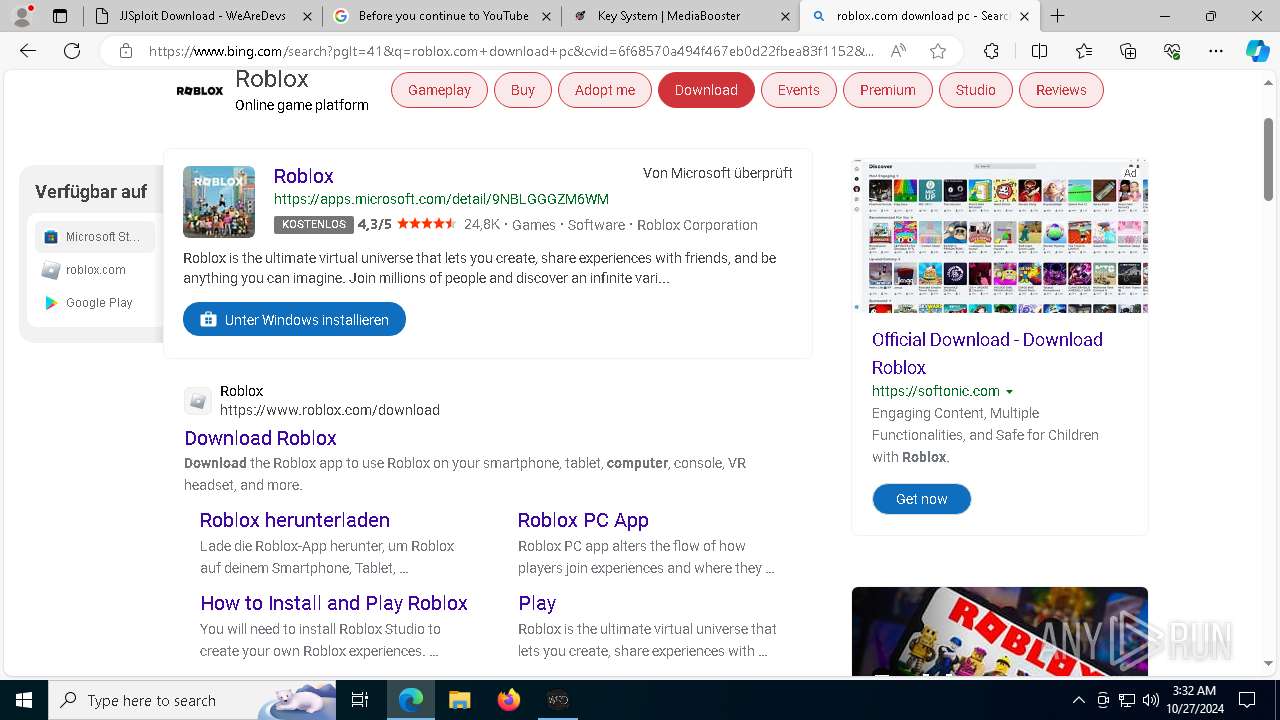Viewport: 1280px width, 720px height.
Task: Close the JJSploit Download tab
Action: (x=307, y=16)
